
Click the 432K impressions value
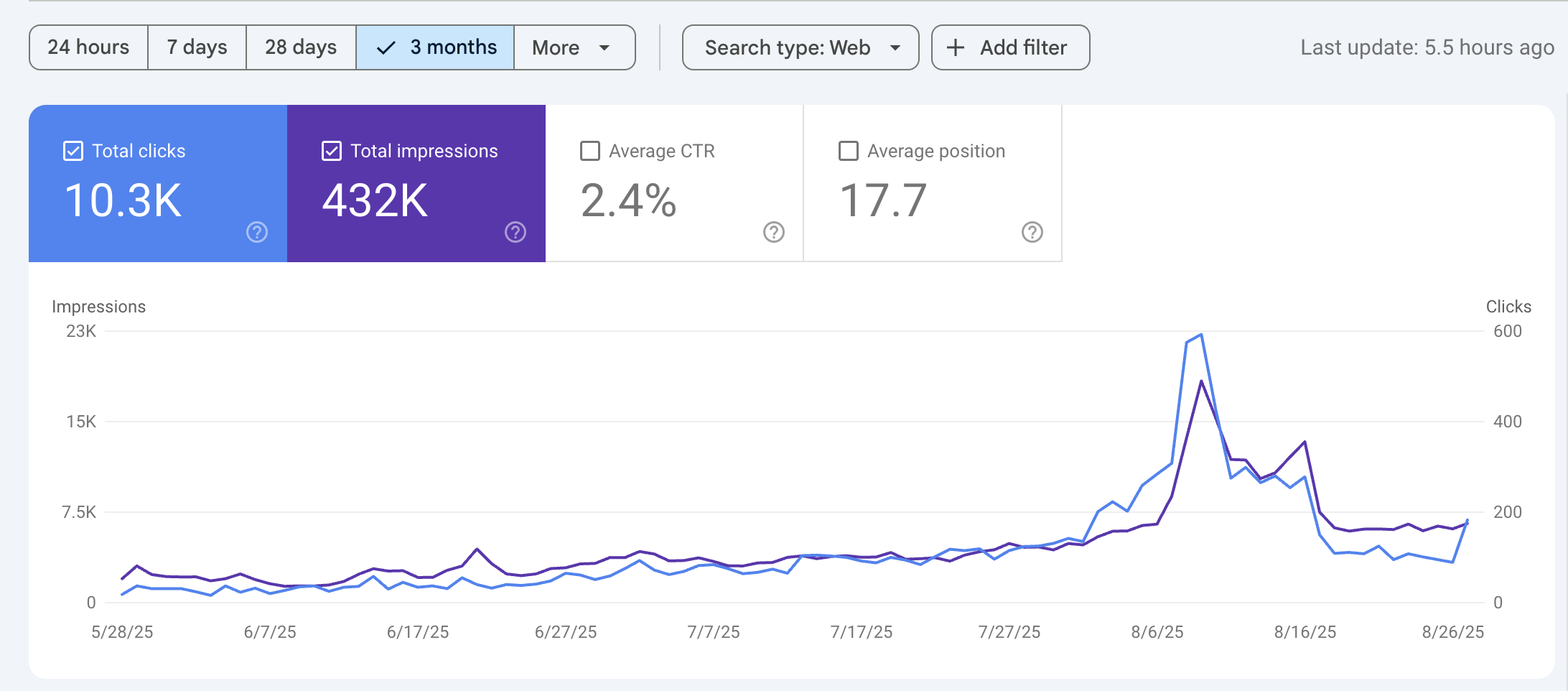(x=375, y=200)
